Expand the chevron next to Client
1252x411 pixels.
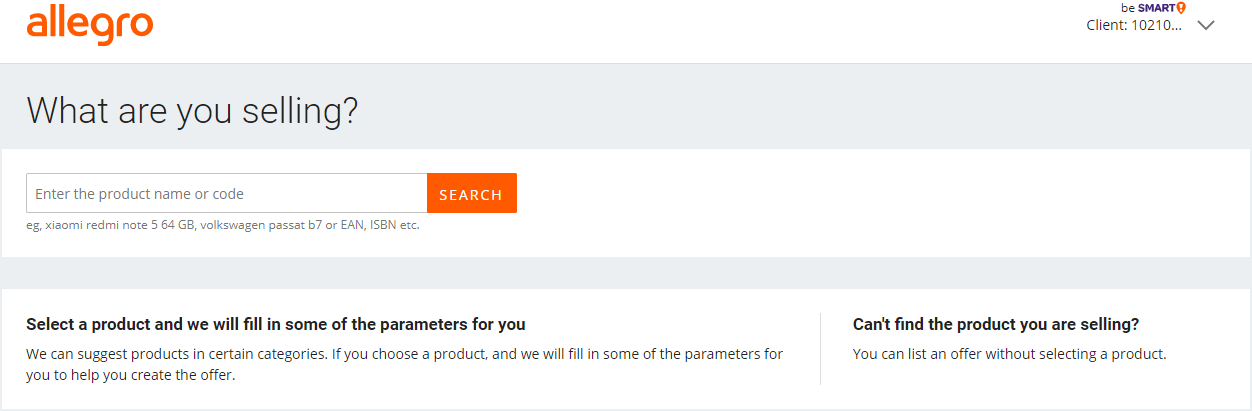coord(1205,26)
